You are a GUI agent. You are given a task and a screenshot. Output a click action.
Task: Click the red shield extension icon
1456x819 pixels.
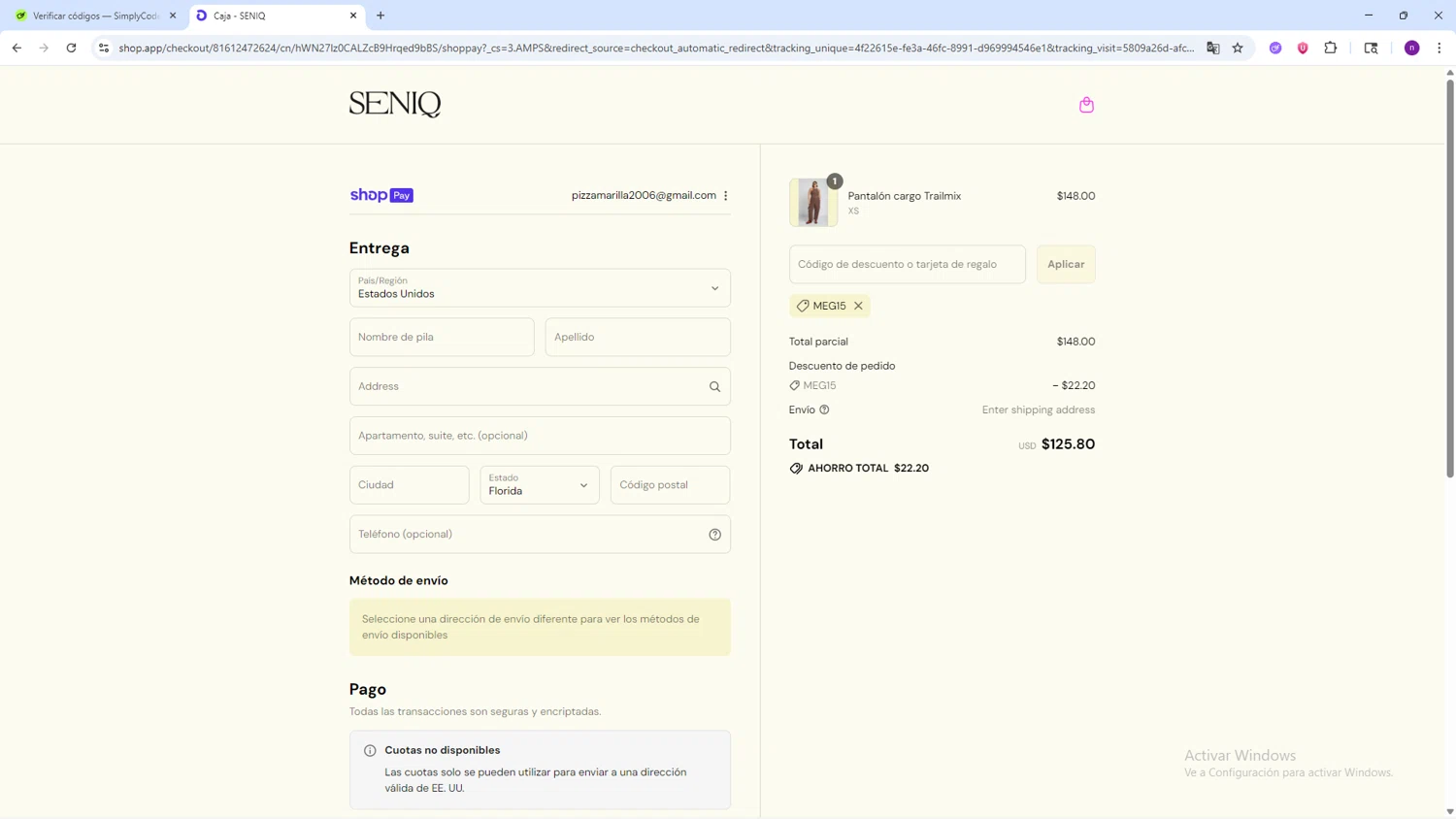pyautogui.click(x=1303, y=48)
